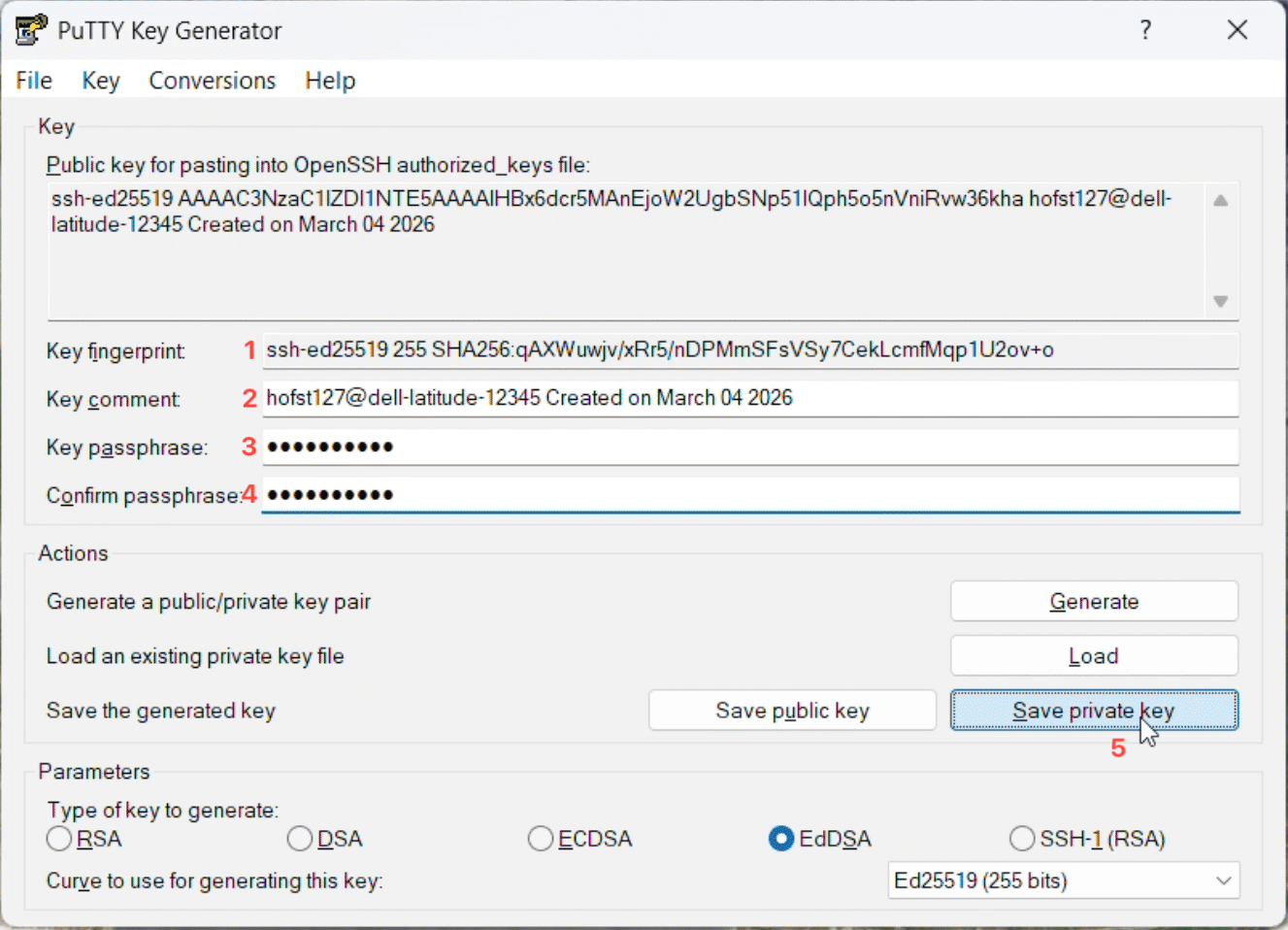Click the public key scrollbar down arrow

click(1220, 302)
